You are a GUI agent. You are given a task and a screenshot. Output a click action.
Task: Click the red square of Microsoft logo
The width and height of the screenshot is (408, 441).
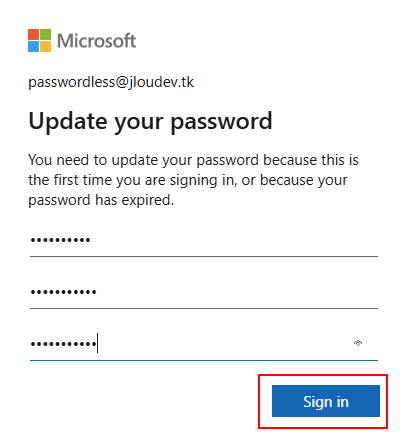coord(33,34)
